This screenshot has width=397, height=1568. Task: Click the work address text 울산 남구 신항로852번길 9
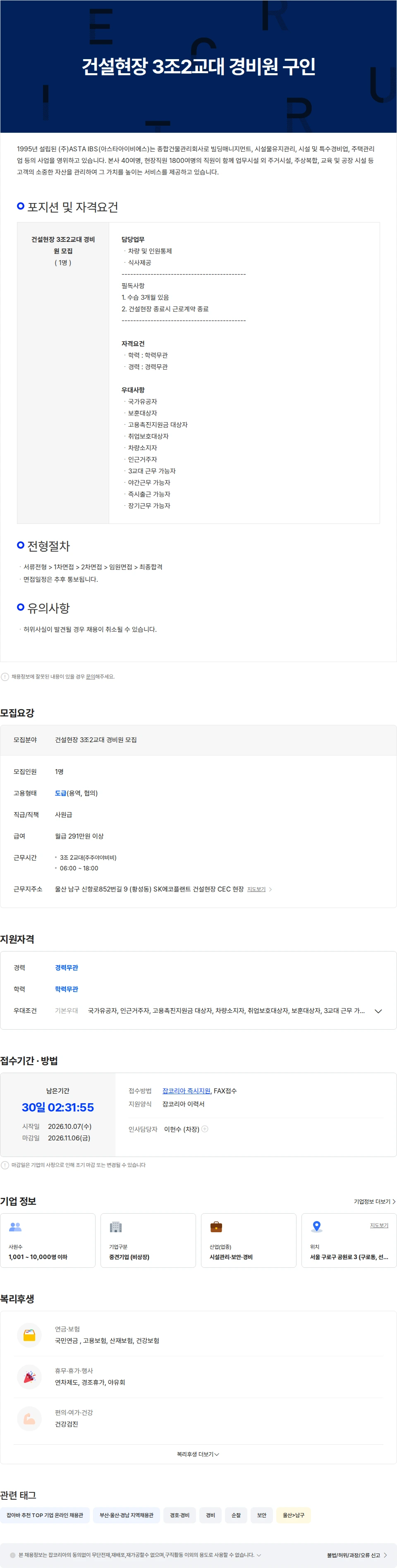[91, 889]
